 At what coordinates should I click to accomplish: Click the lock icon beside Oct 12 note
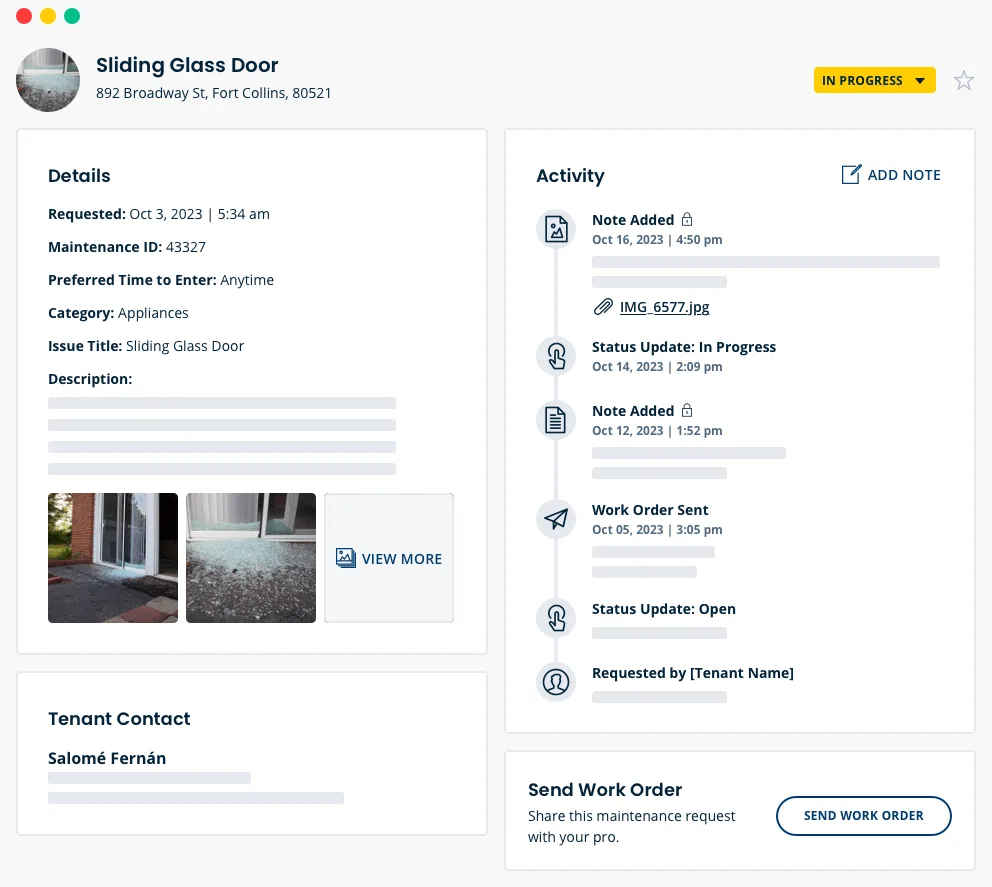click(x=687, y=411)
